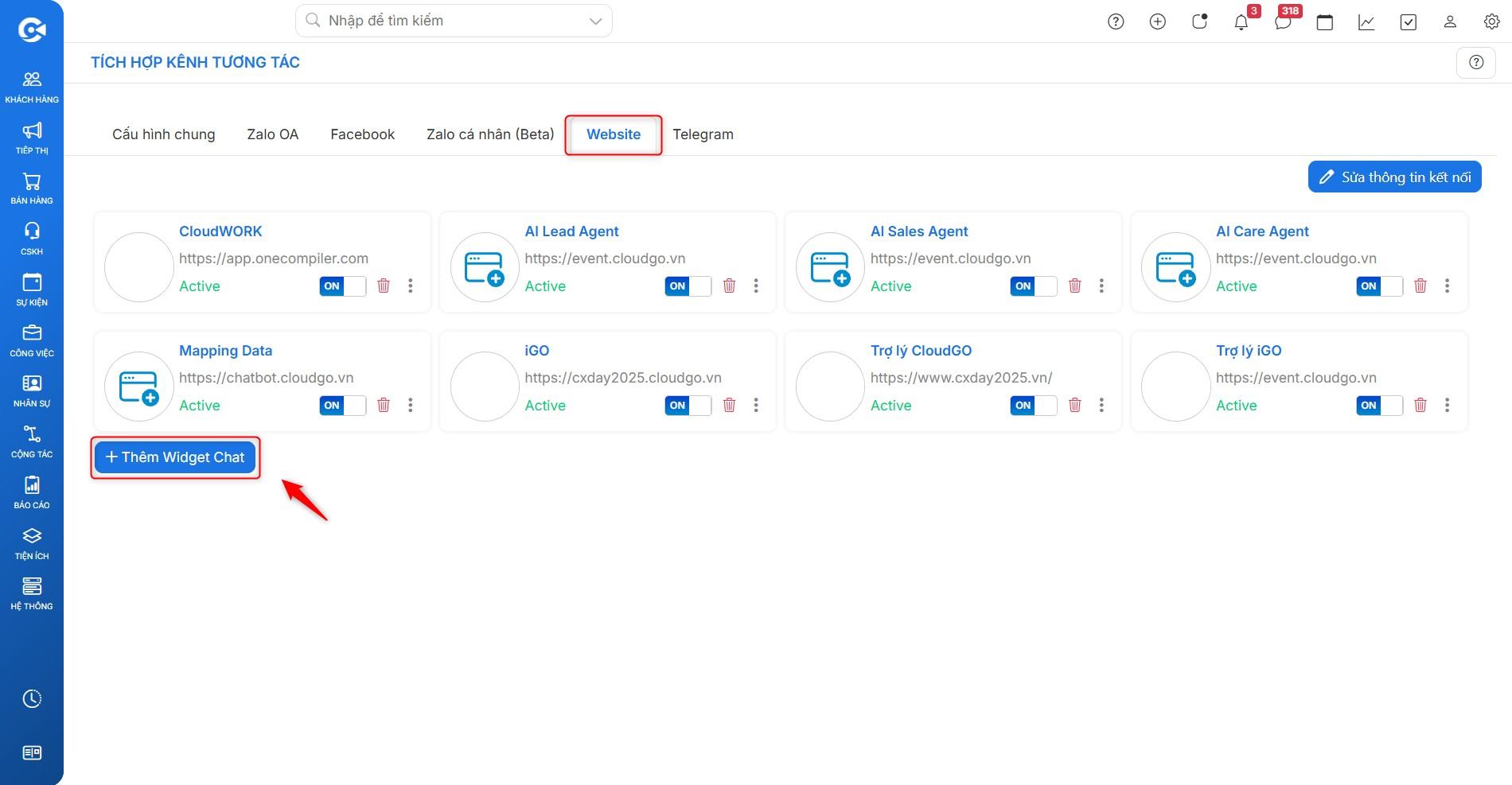This screenshot has width=1512, height=785.
Task: Open more options for Trợ lý CloudGO
Action: 1101,405
